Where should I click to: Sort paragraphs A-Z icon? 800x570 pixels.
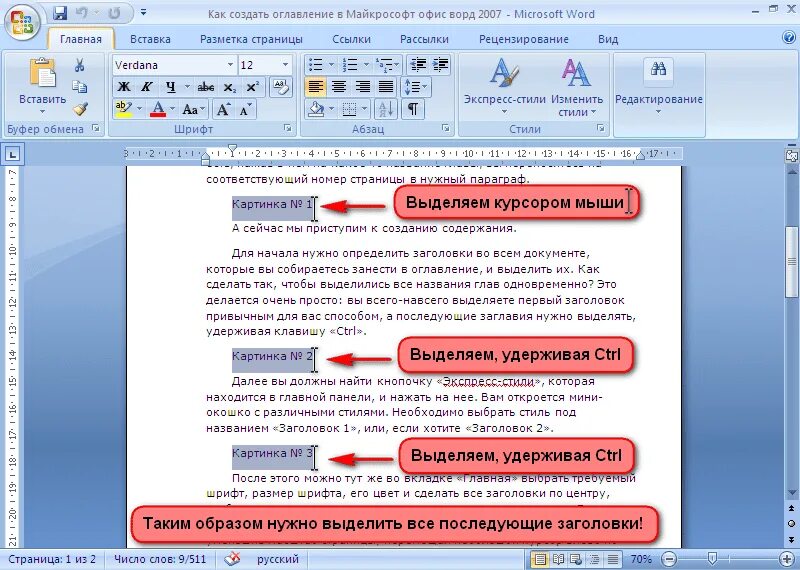385,109
